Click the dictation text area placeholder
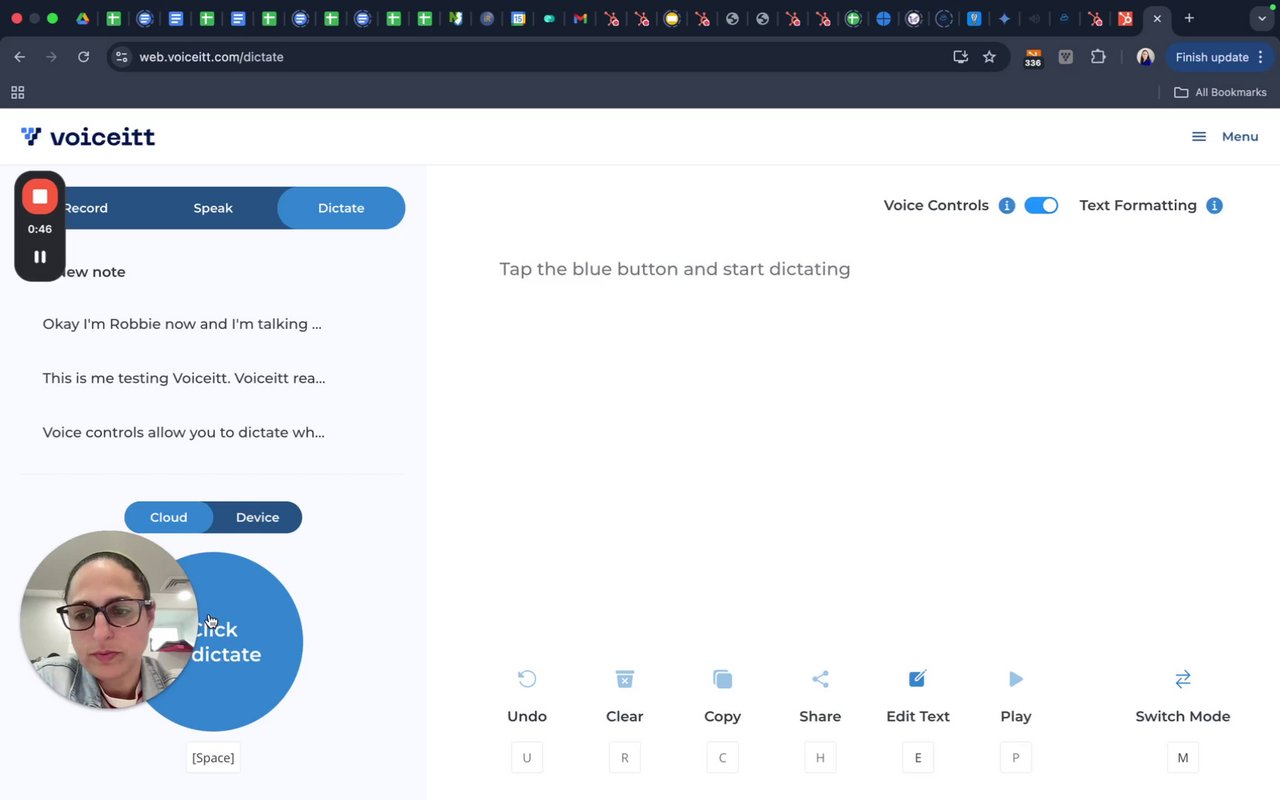1280x800 pixels. [x=675, y=269]
